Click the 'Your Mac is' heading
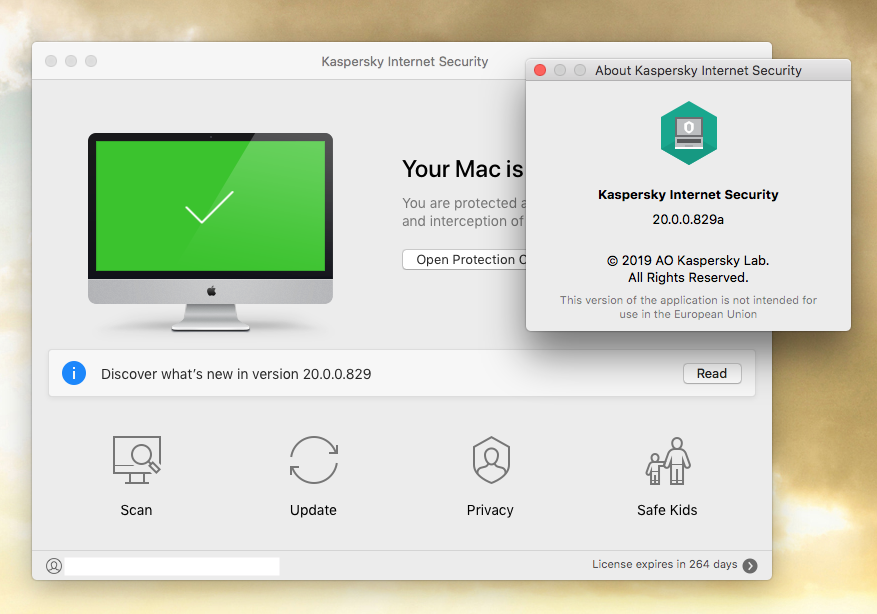This screenshot has height=614, width=877. [463, 169]
